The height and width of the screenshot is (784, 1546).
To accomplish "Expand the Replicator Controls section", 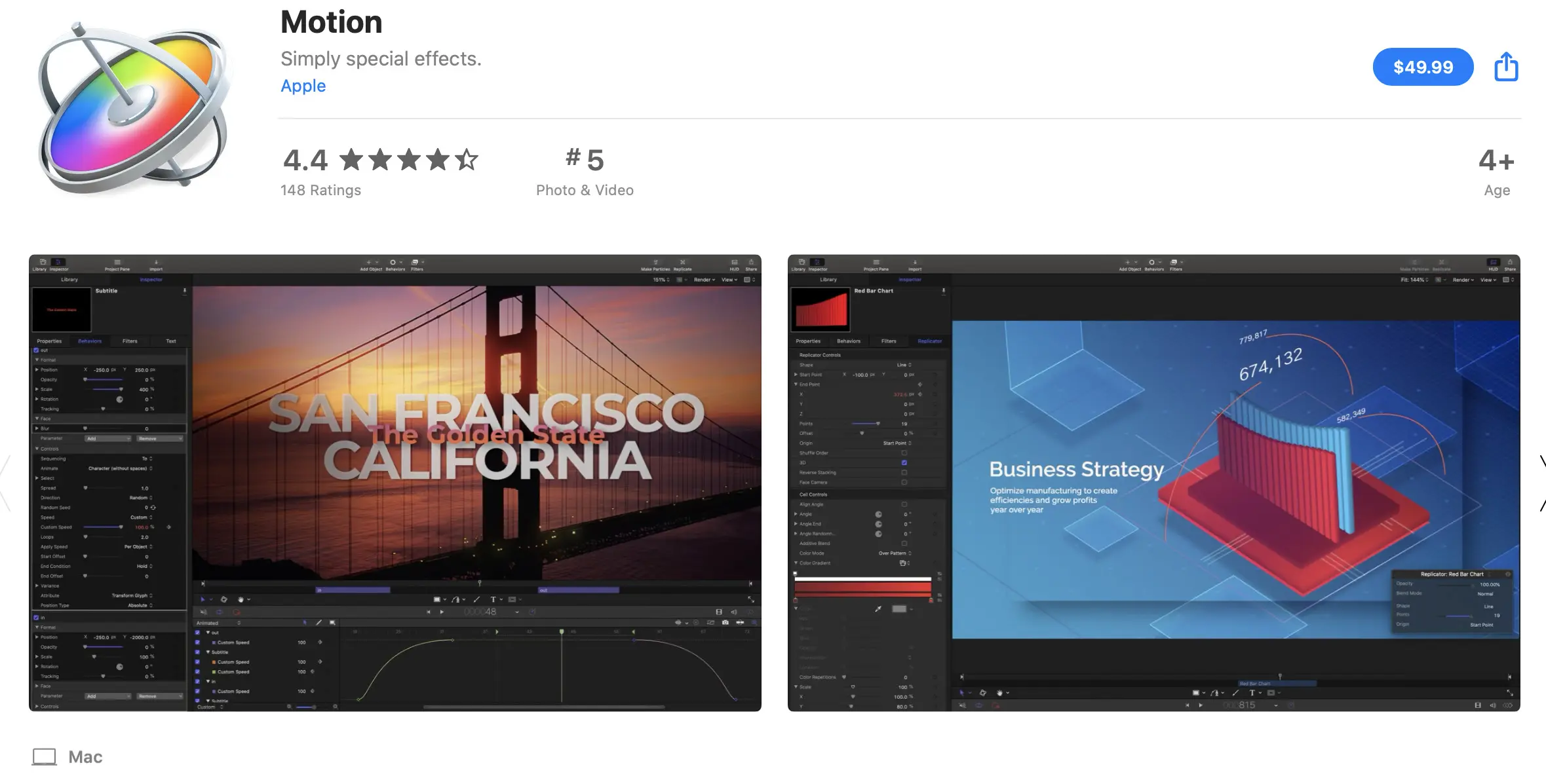I will coord(819,354).
